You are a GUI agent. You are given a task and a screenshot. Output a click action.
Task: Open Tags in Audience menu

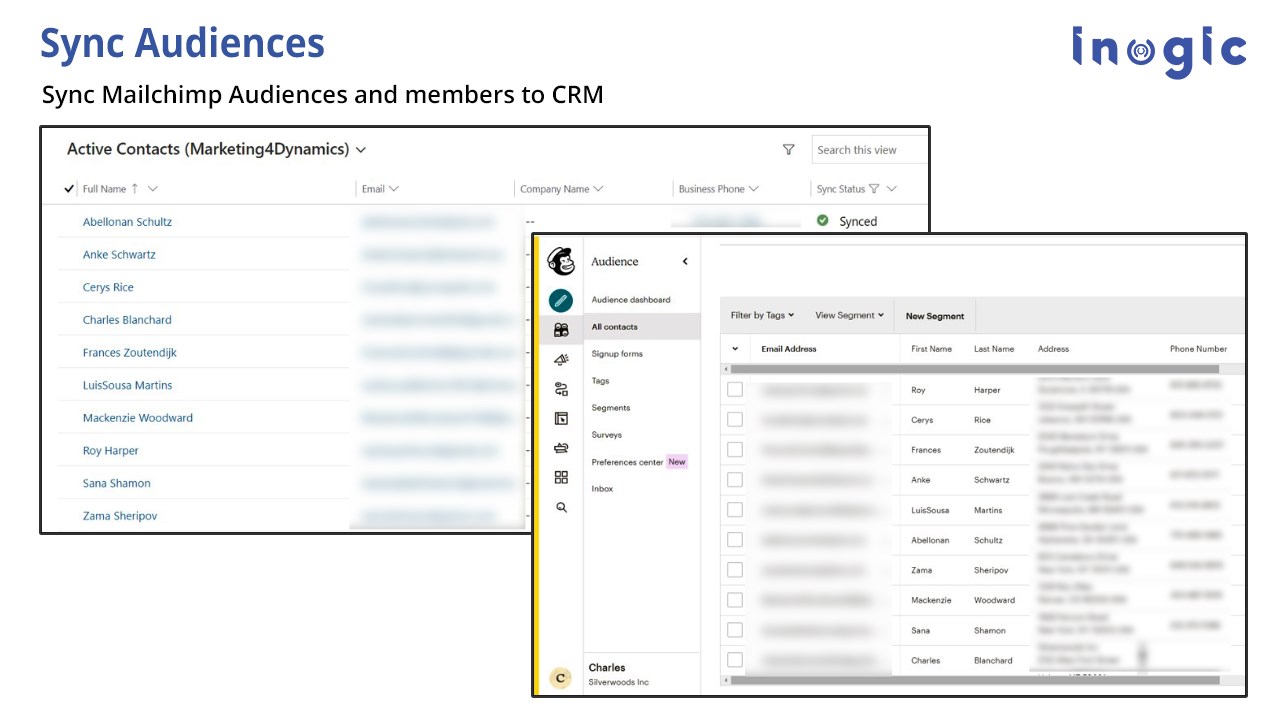(600, 381)
